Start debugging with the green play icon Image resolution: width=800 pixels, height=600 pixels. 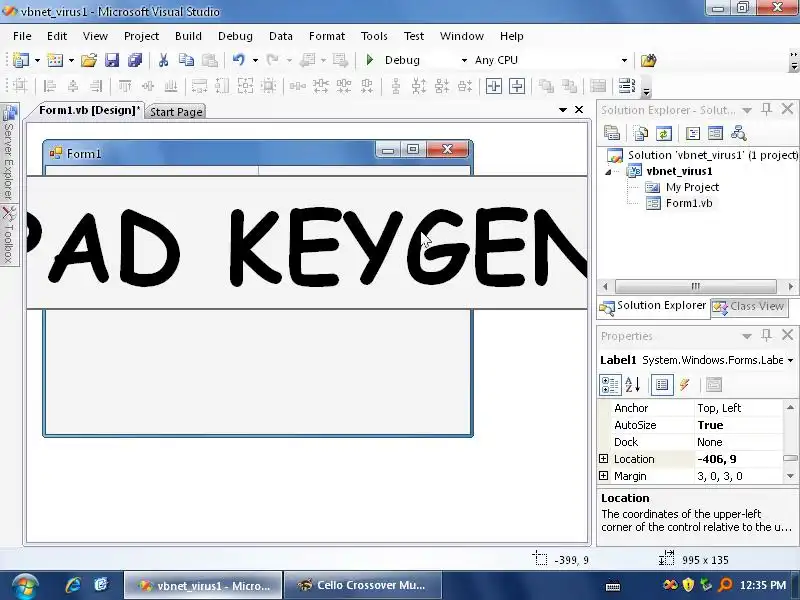(370, 60)
